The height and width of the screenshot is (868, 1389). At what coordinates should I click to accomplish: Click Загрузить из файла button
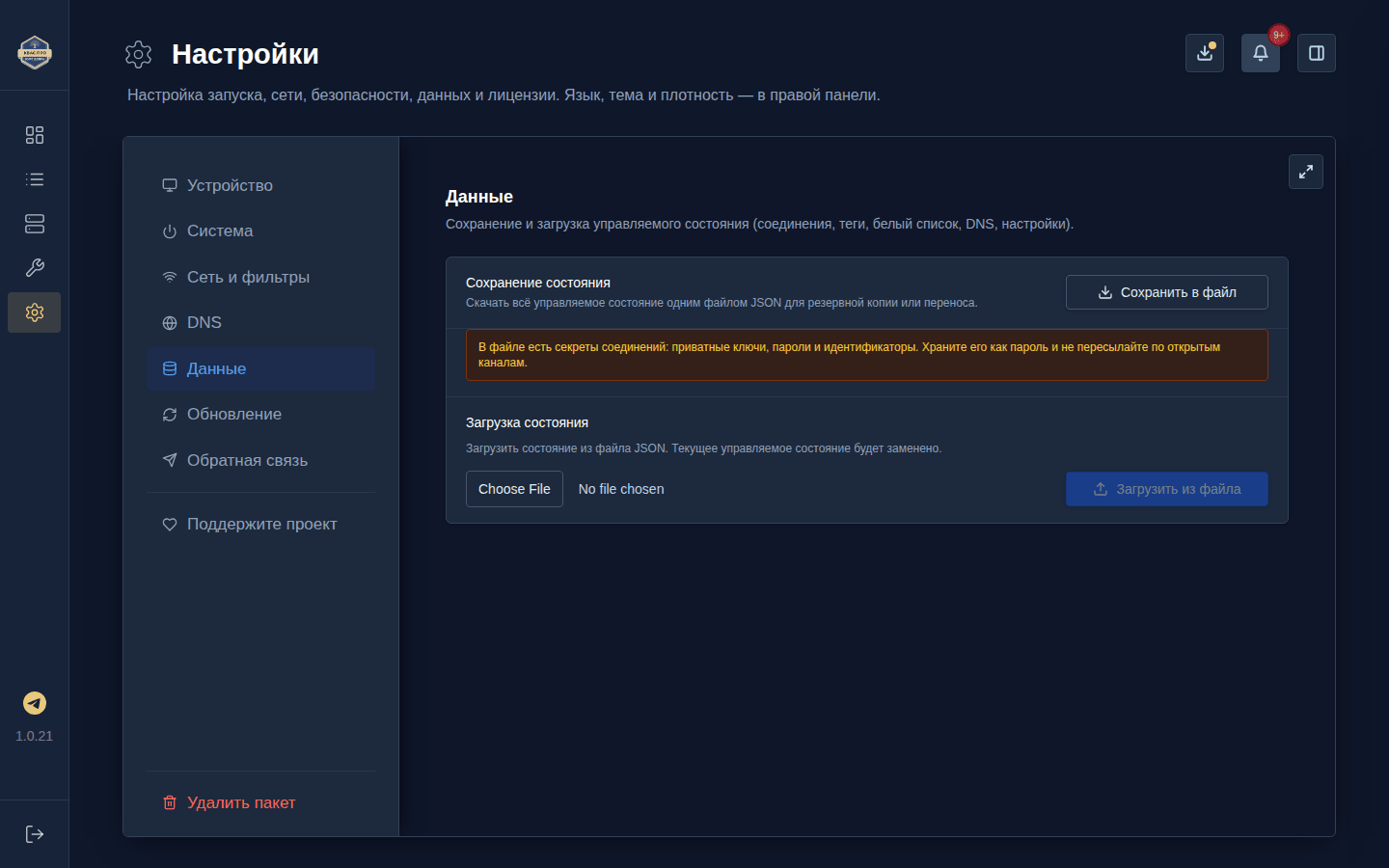[x=1167, y=489]
